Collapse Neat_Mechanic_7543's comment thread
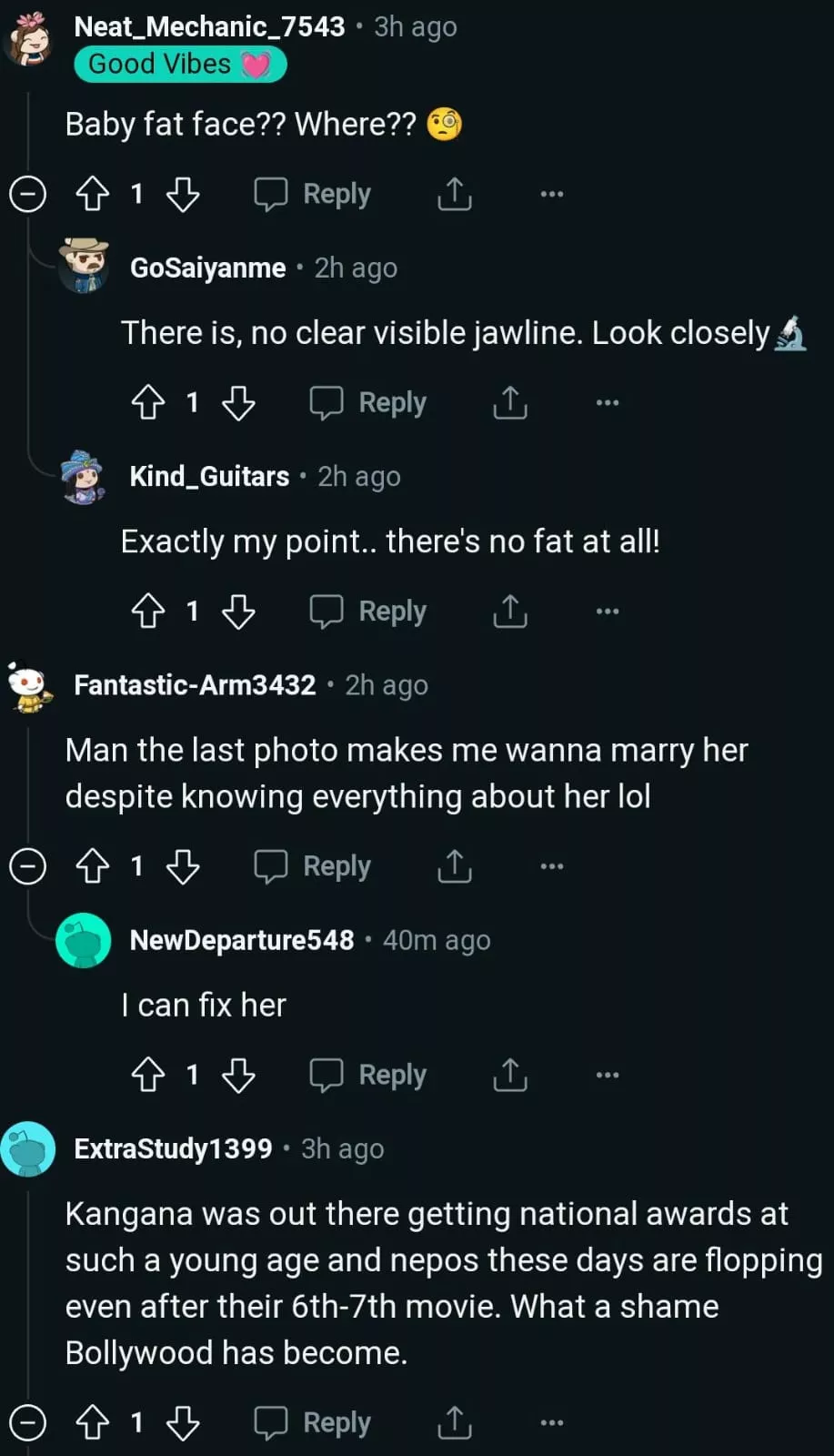834x1456 pixels. point(27,194)
